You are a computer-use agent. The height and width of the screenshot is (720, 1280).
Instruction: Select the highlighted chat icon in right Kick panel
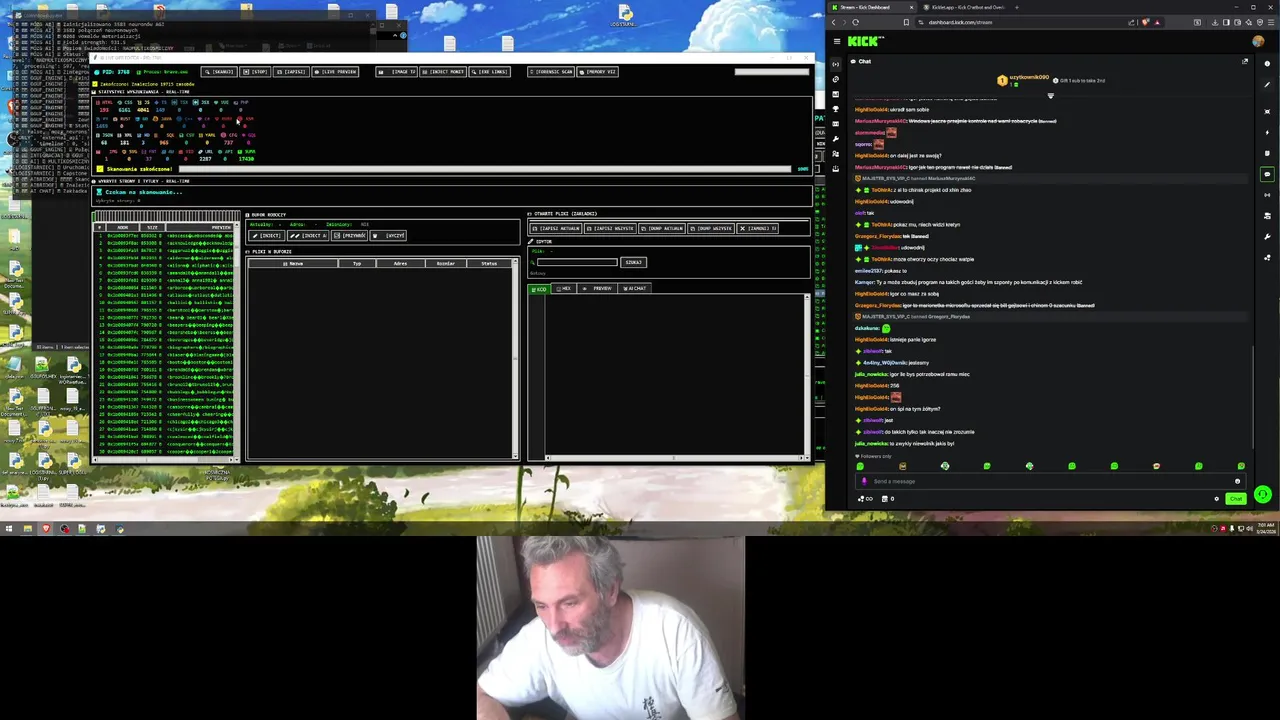click(1267, 174)
